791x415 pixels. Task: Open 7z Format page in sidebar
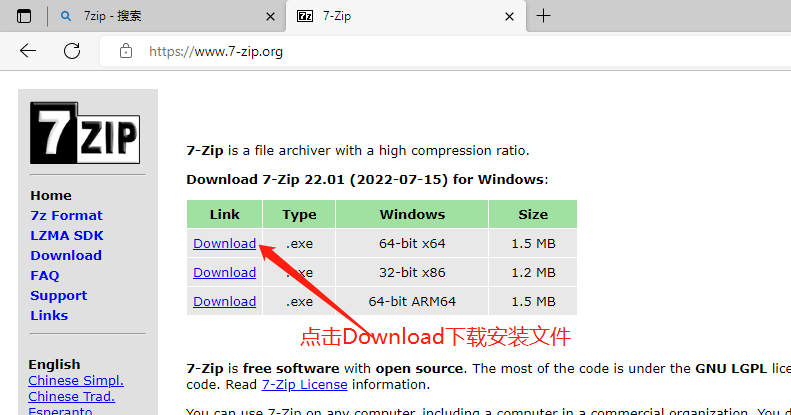pyautogui.click(x=66, y=216)
